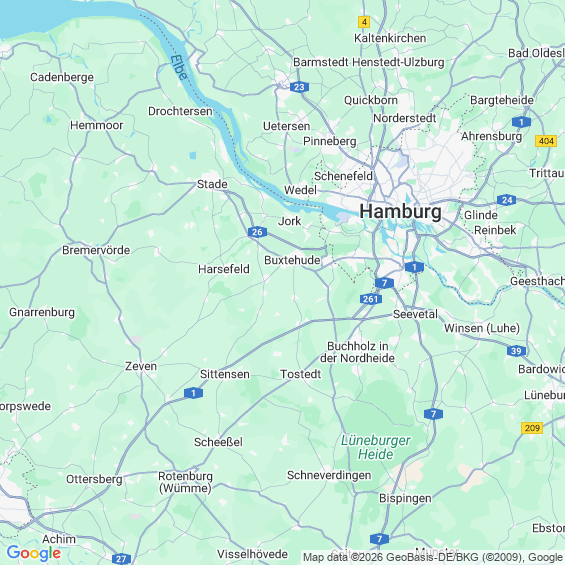Click the A261 highway shield below Hamburg
The width and height of the screenshot is (565, 565).
[370, 299]
